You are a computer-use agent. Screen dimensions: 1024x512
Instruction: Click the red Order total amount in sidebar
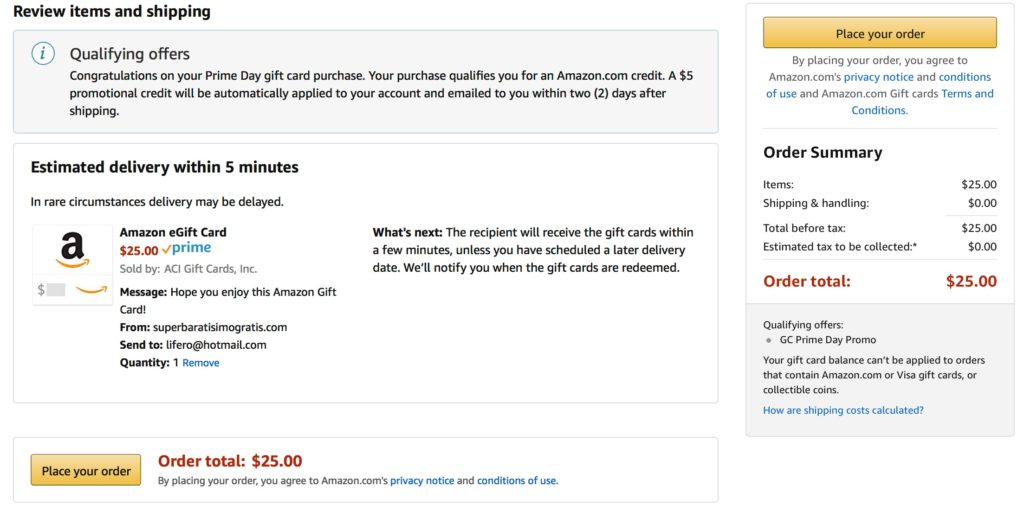tap(971, 281)
